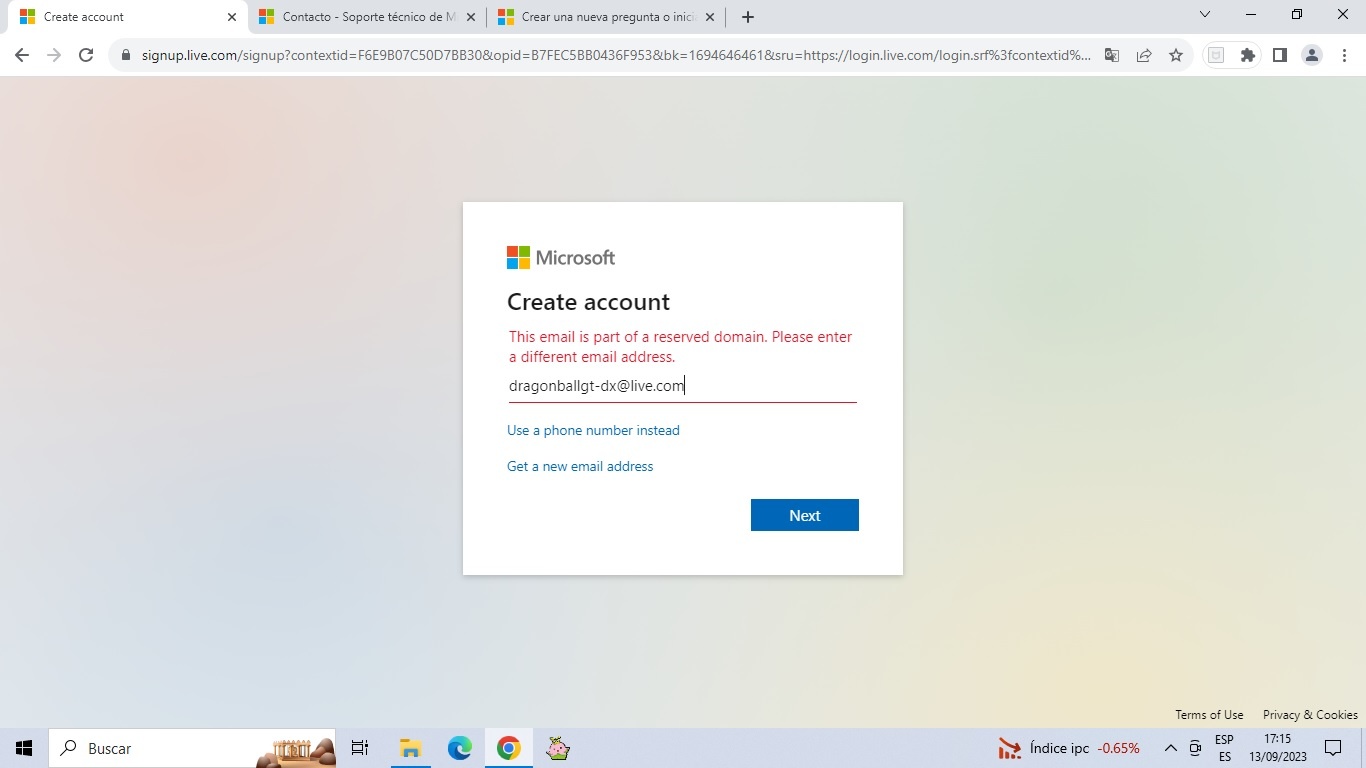
Task: Open the tab search dropdown arrow
Action: [1205, 15]
